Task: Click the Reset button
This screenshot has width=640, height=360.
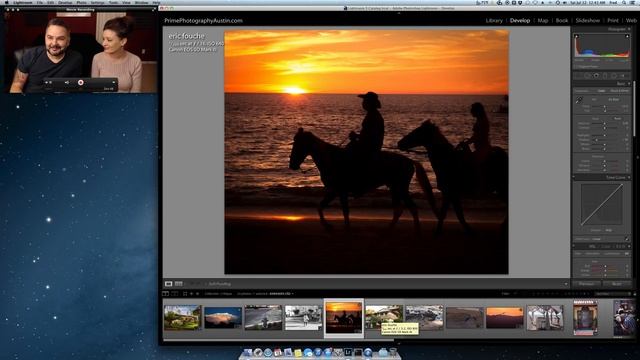Action: 617,284
